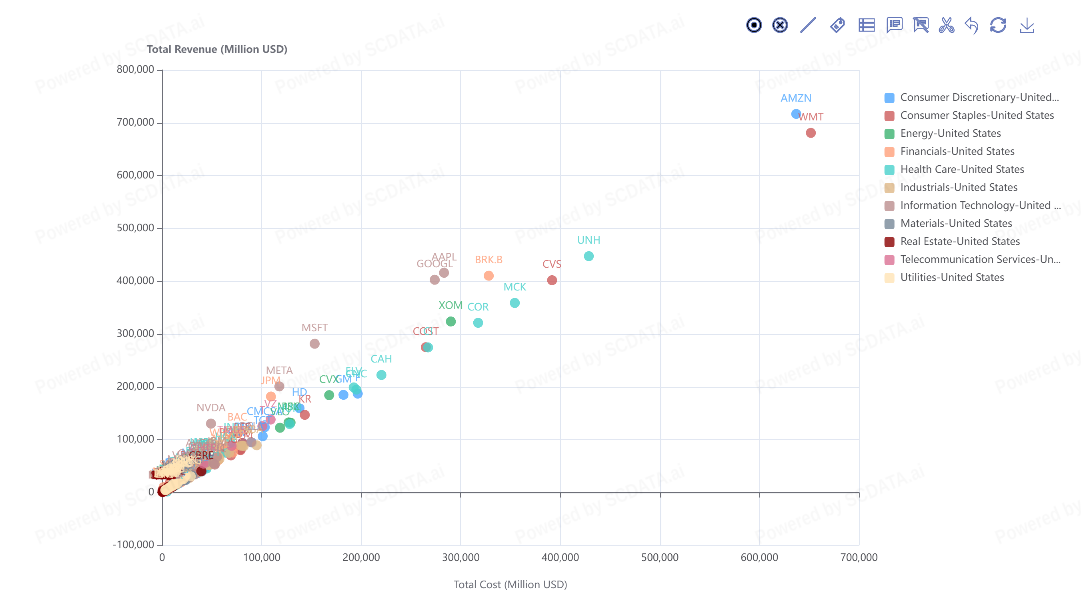Click the speech-bubble tooltip icon

click(894, 25)
